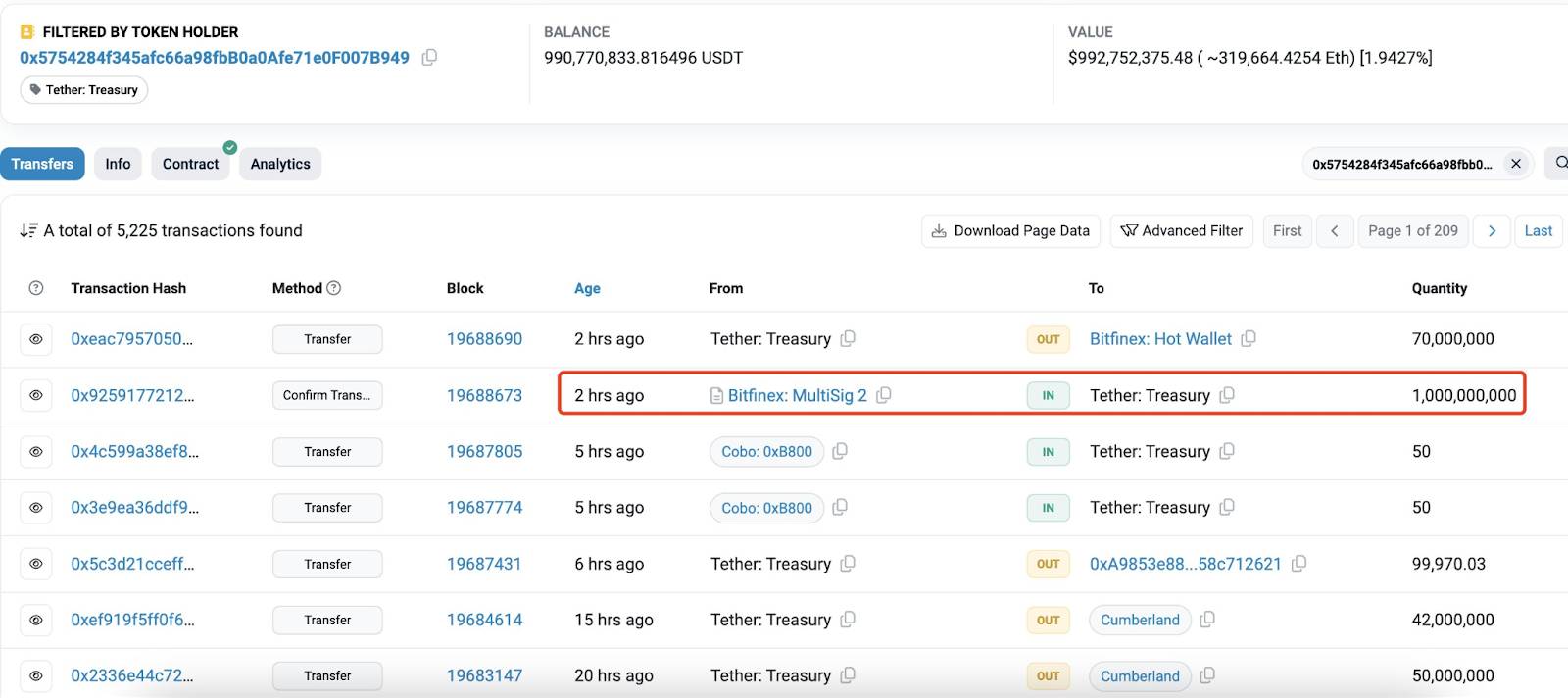The image size is (1568, 698).
Task: Select the Page 1 of 209 indicator
Action: coord(1413,230)
